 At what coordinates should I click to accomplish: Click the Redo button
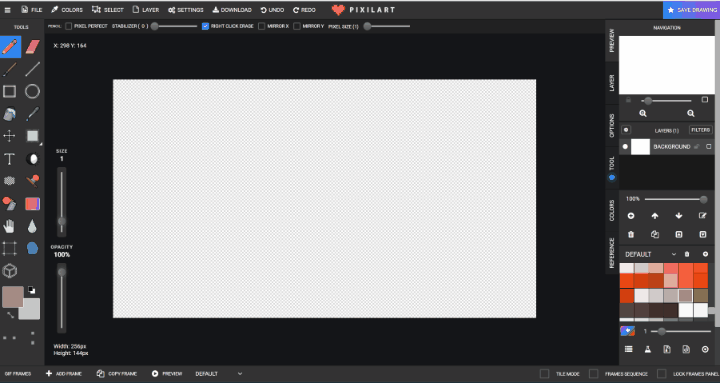304,10
